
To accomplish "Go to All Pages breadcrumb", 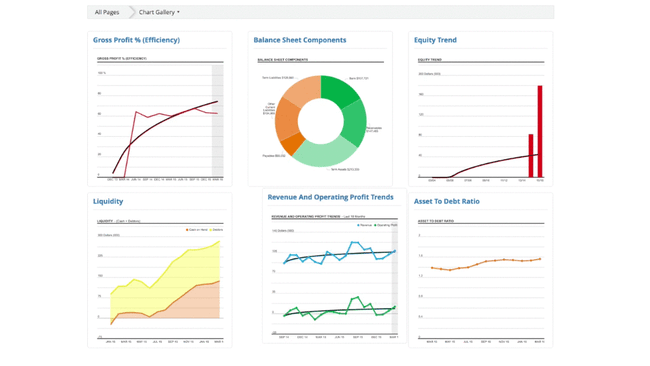I will 107,12.
